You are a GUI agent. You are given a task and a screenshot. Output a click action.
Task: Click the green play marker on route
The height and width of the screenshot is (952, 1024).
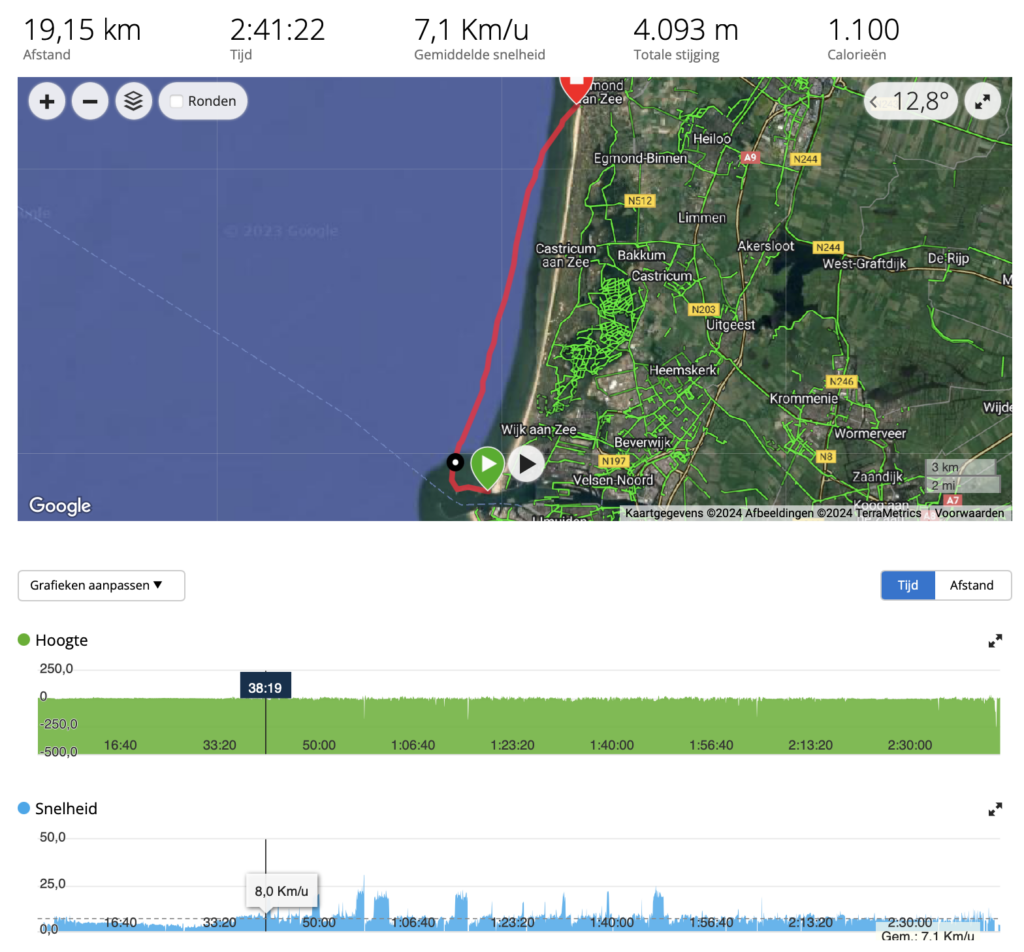coord(487,466)
